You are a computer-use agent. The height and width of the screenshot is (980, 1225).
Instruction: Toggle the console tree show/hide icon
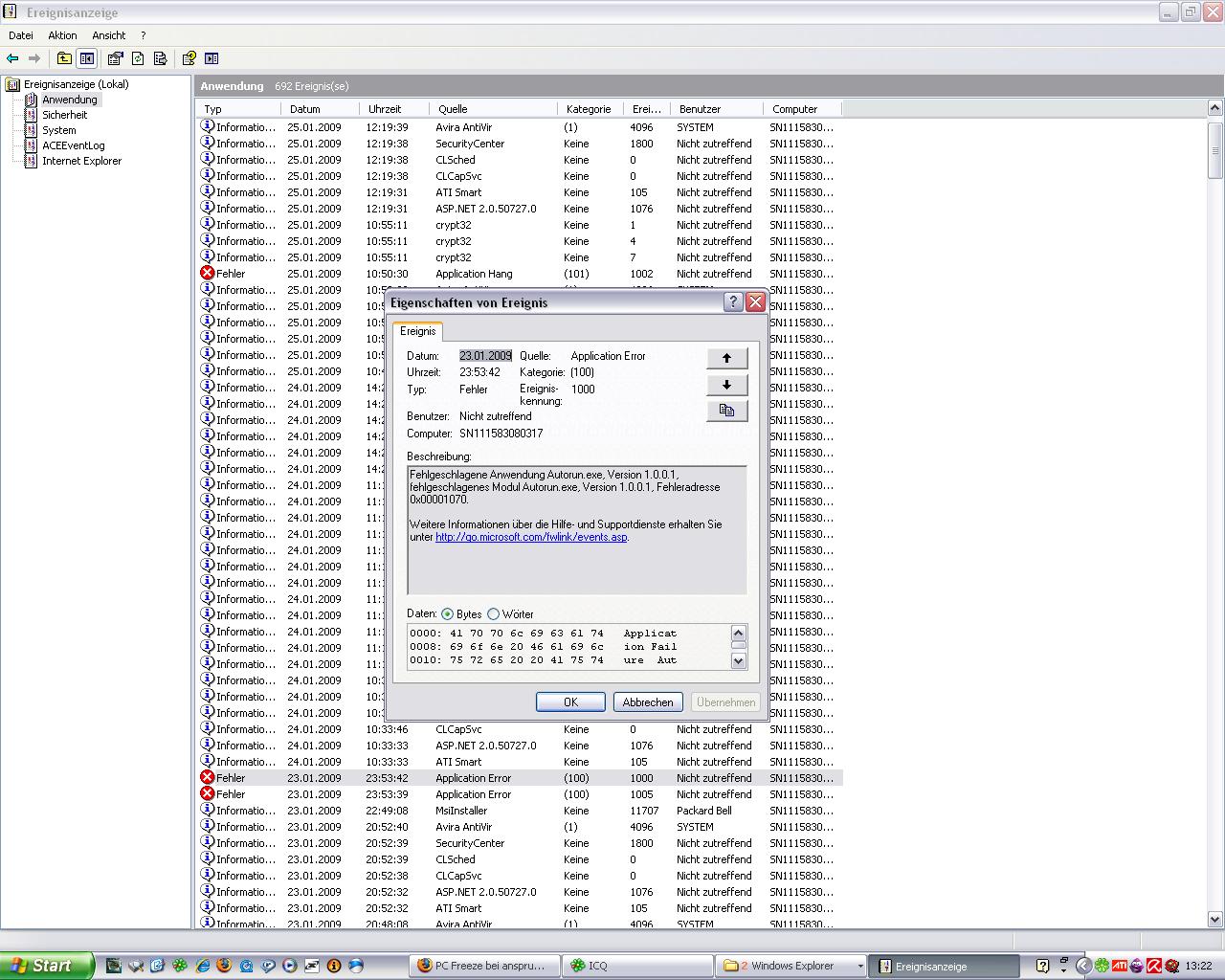coord(87,58)
